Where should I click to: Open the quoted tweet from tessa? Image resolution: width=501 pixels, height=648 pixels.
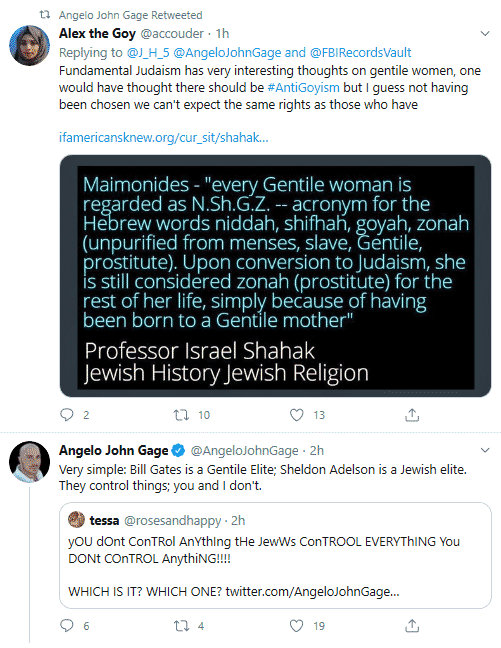click(x=275, y=555)
